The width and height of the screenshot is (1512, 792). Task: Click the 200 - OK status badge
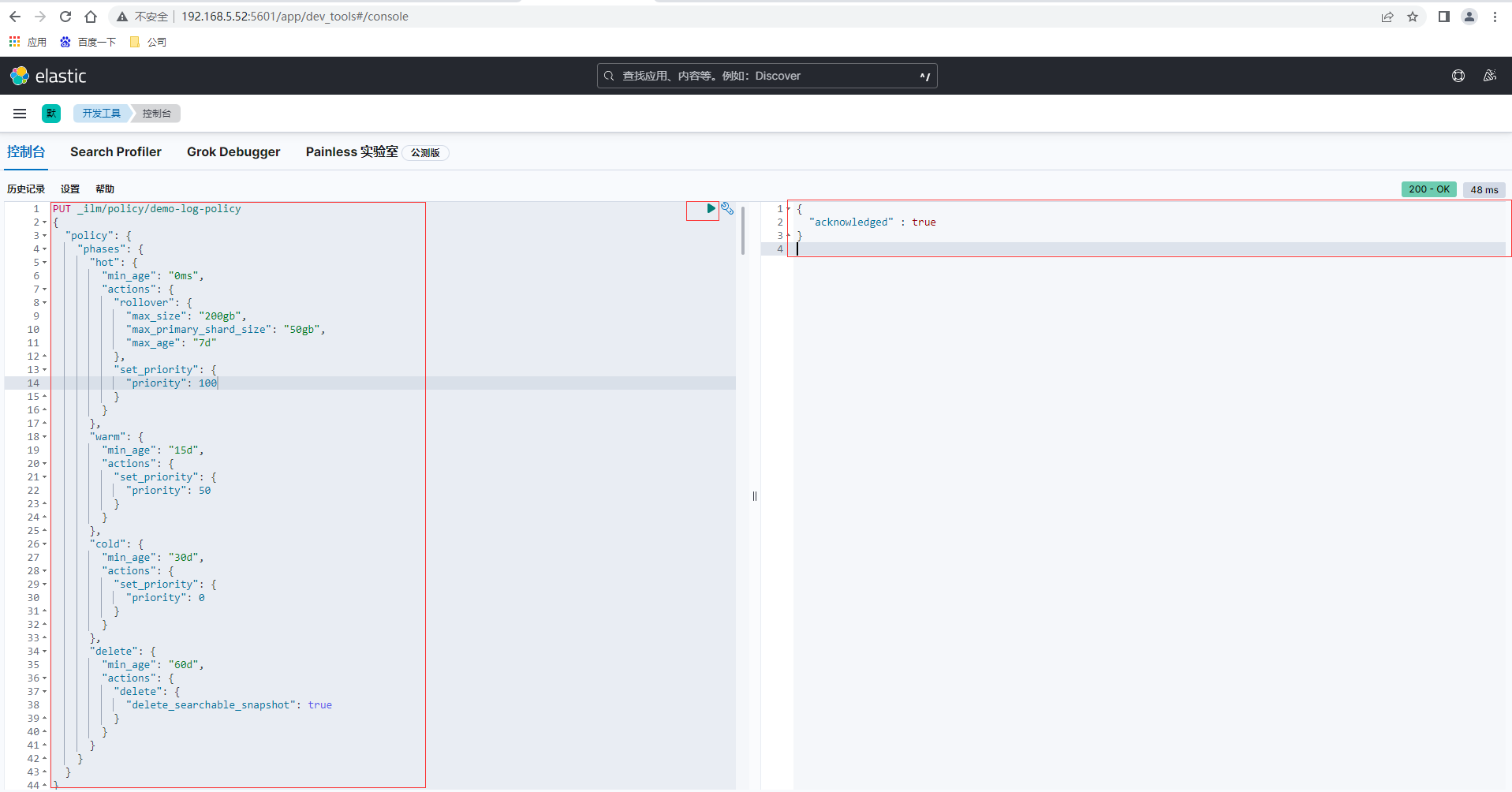1429,189
